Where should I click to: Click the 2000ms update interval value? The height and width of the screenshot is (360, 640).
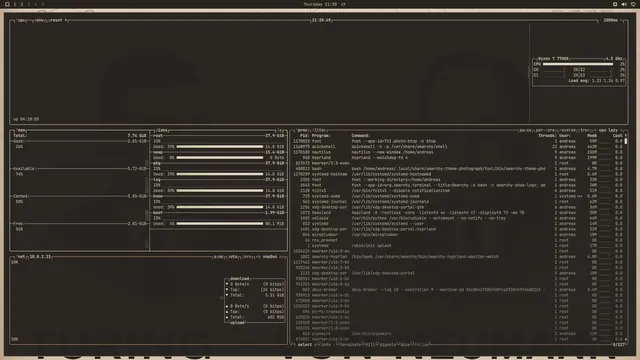click(x=611, y=20)
